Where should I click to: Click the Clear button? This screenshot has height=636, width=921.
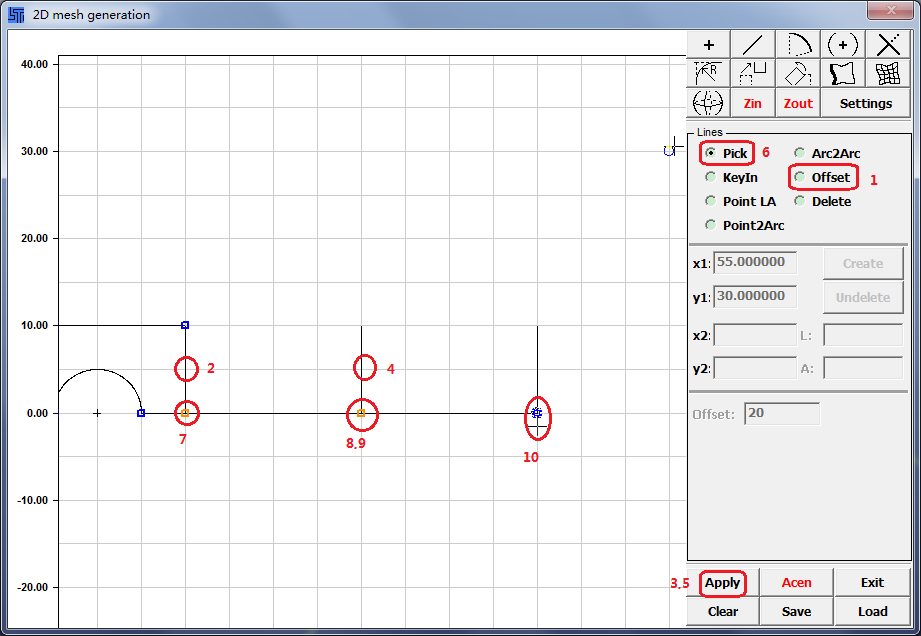pos(722,611)
